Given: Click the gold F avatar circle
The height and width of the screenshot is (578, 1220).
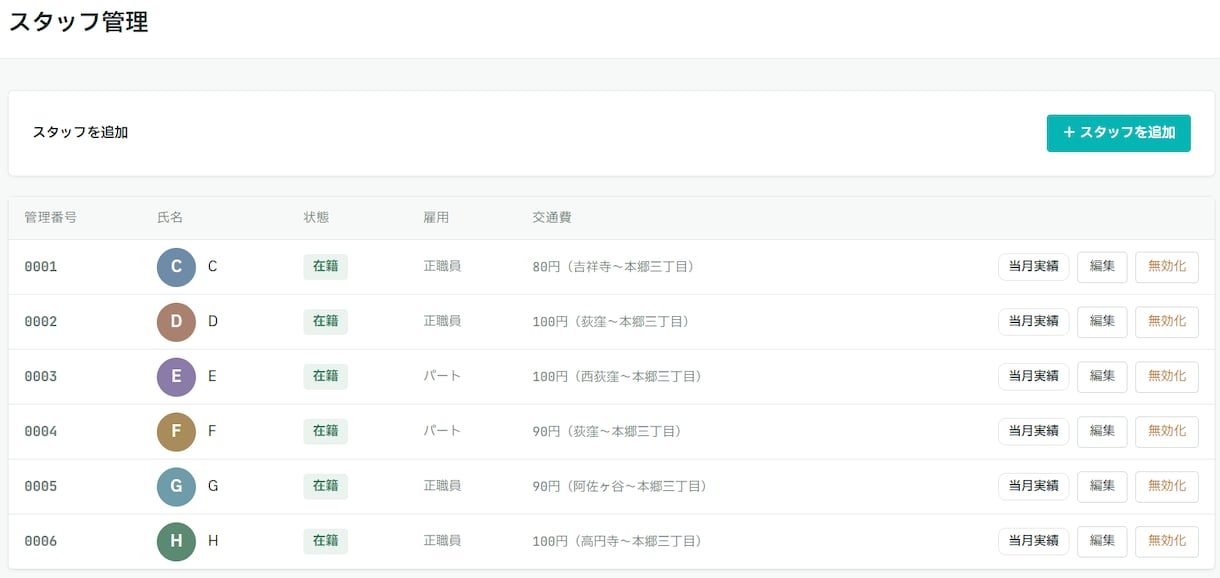Looking at the screenshot, I should (176, 432).
